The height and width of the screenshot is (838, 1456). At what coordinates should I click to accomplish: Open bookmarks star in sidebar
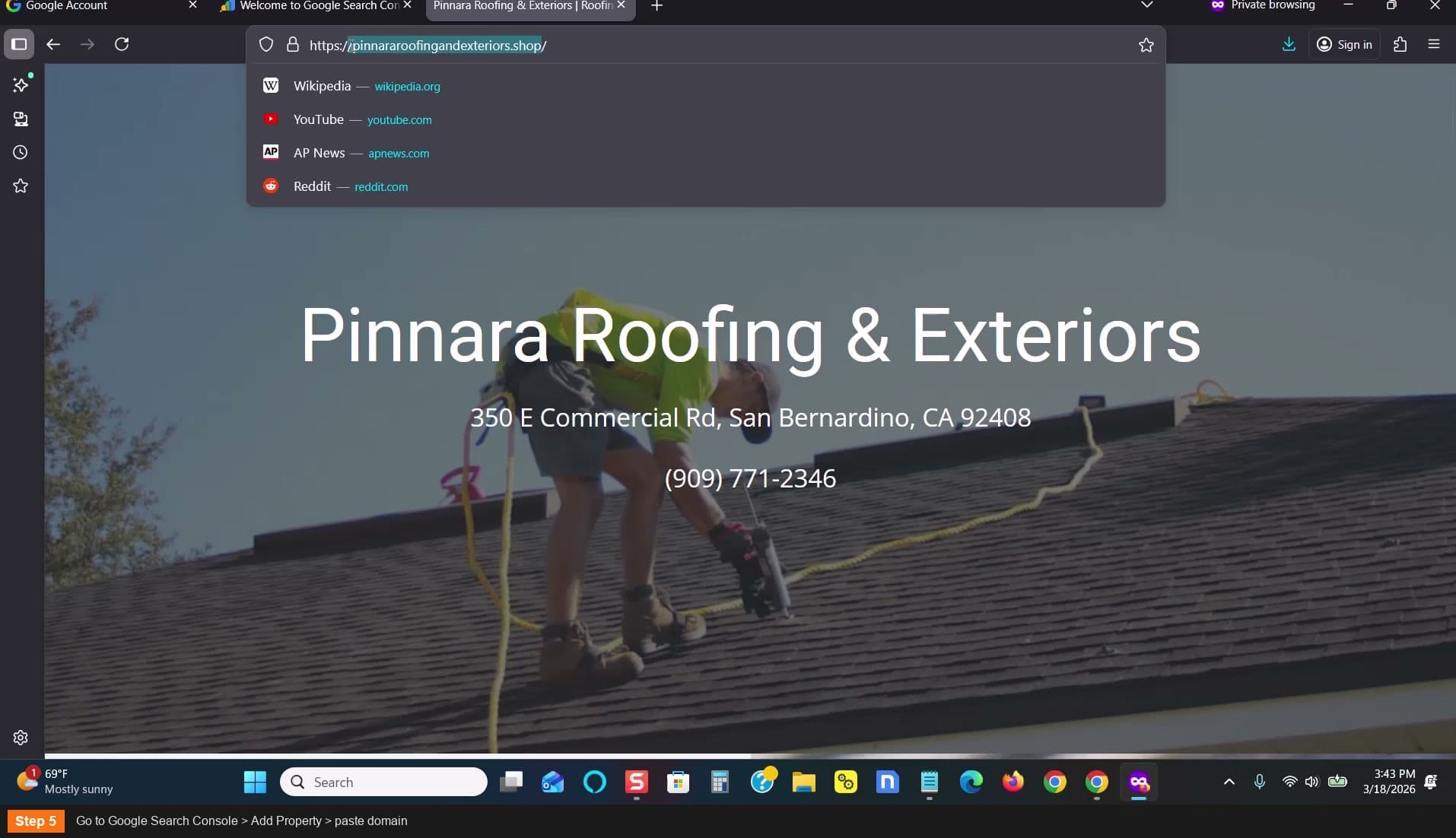(21, 186)
